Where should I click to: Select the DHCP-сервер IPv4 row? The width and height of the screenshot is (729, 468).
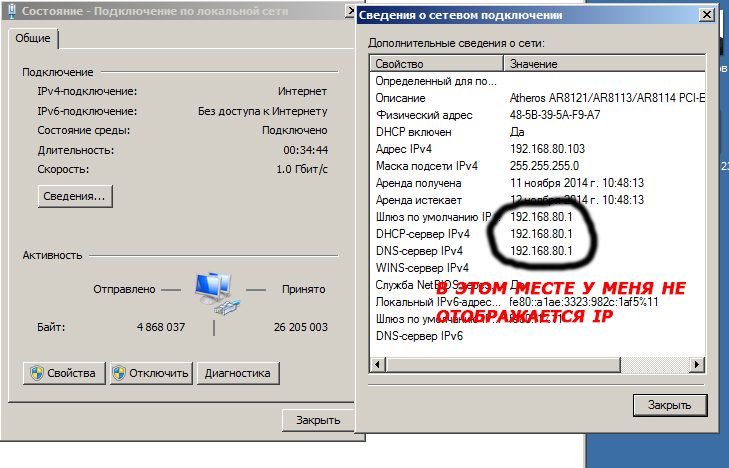tap(538, 234)
